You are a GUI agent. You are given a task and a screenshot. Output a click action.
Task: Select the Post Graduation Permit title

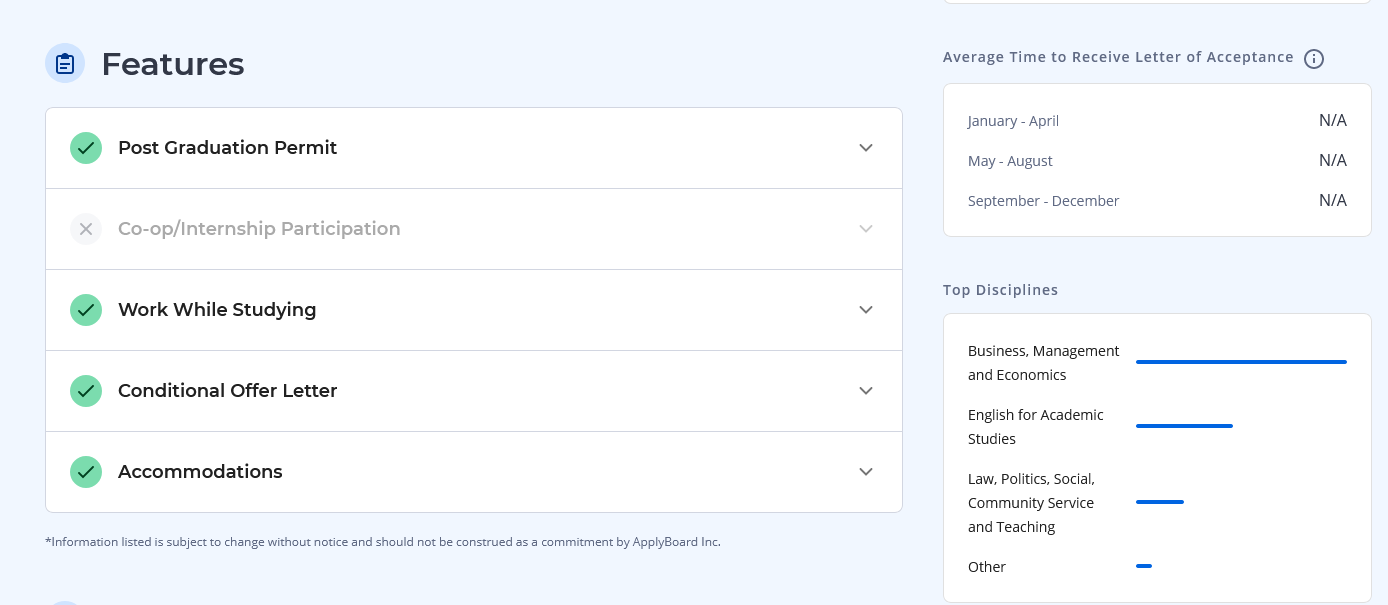227,148
